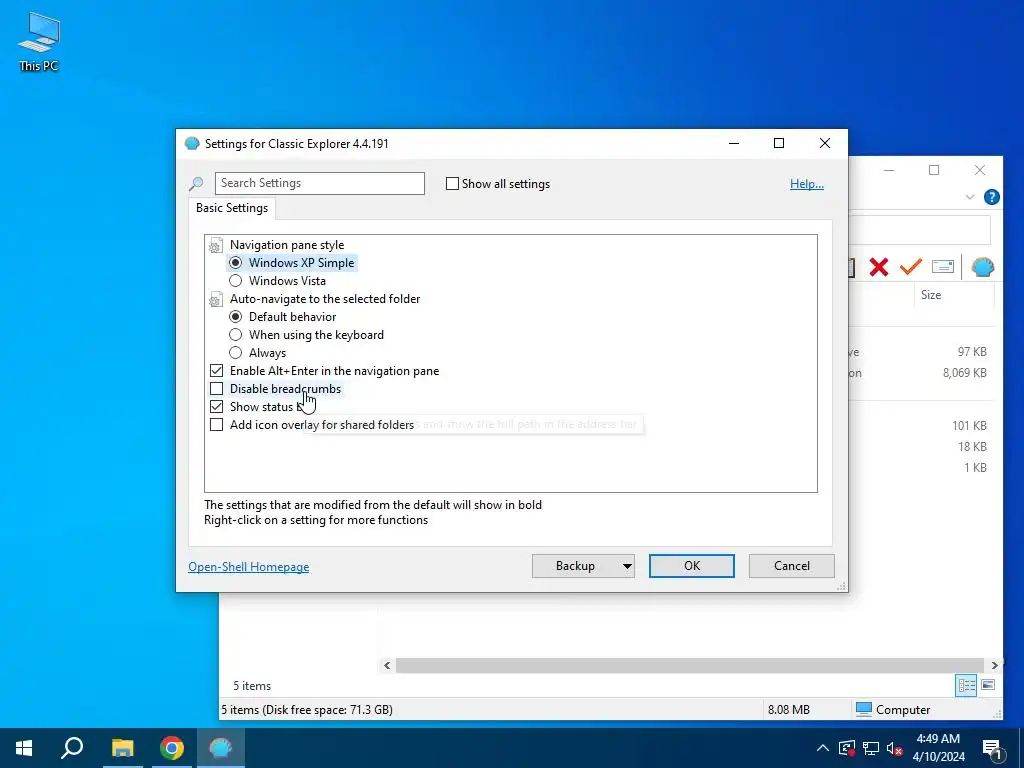
Task: Click the Explorer search box behind the dialog
Action: 919,231
